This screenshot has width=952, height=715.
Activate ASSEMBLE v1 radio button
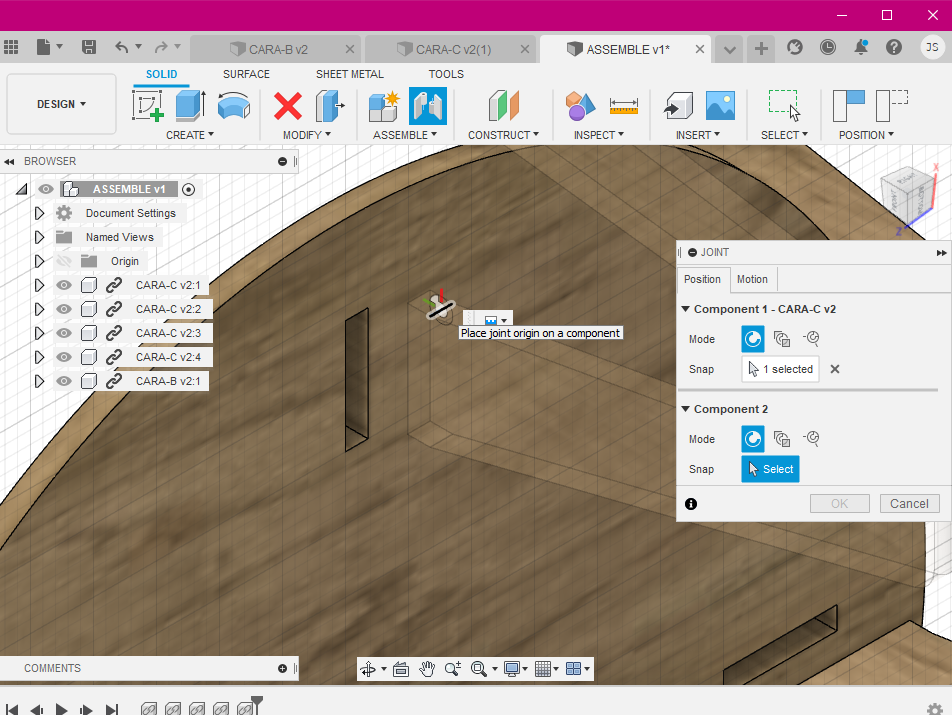click(x=189, y=189)
